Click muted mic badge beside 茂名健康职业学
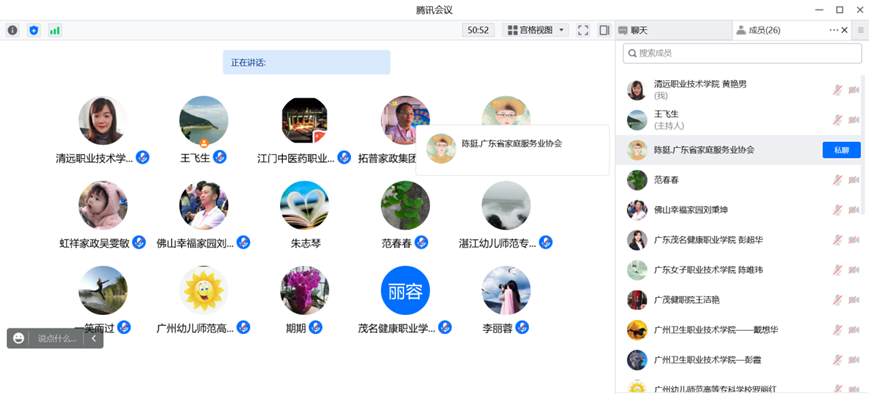 445,328
